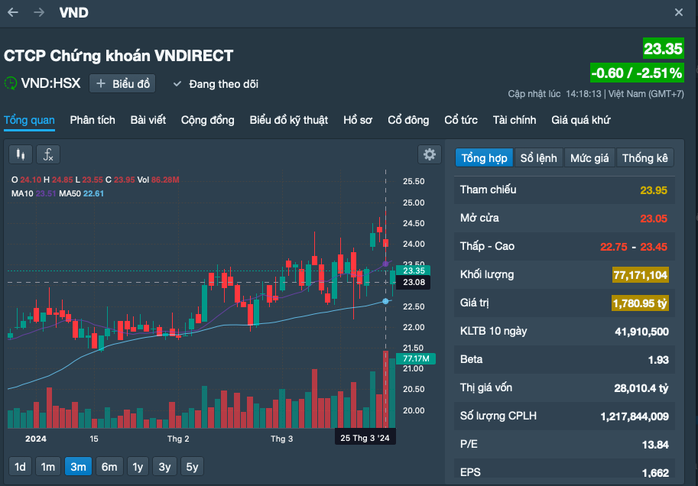Open the Cổ tức tab
698x486 pixels.
tap(461, 120)
